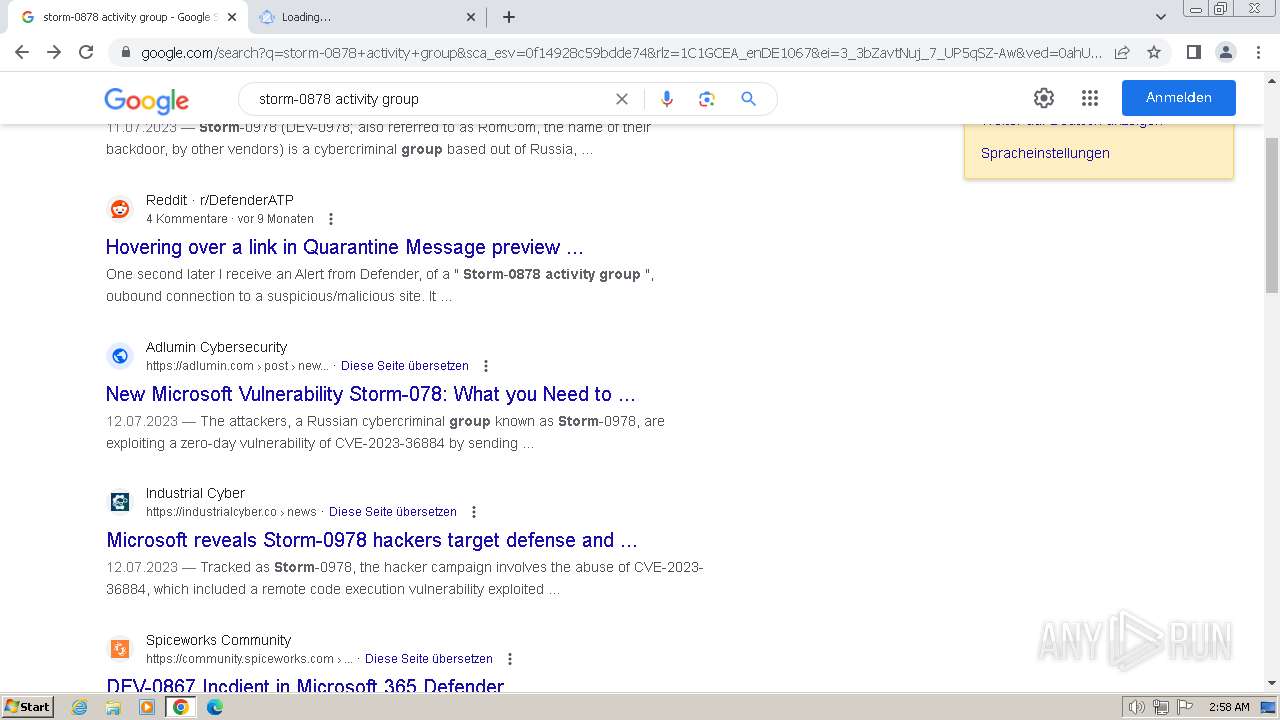Open Chrome three-dot menu
Screen dimensions: 1280x720
[1258, 52]
